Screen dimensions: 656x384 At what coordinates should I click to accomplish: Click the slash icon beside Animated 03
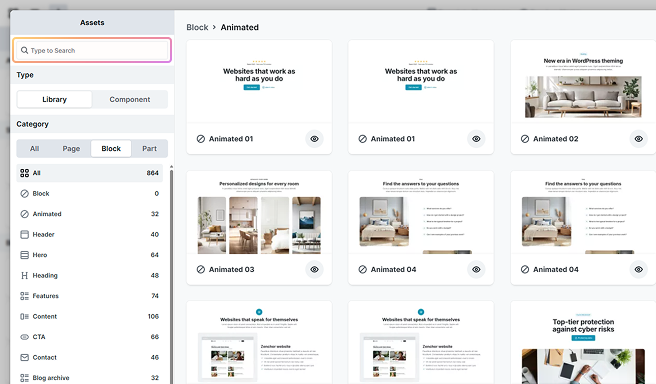[201, 269]
